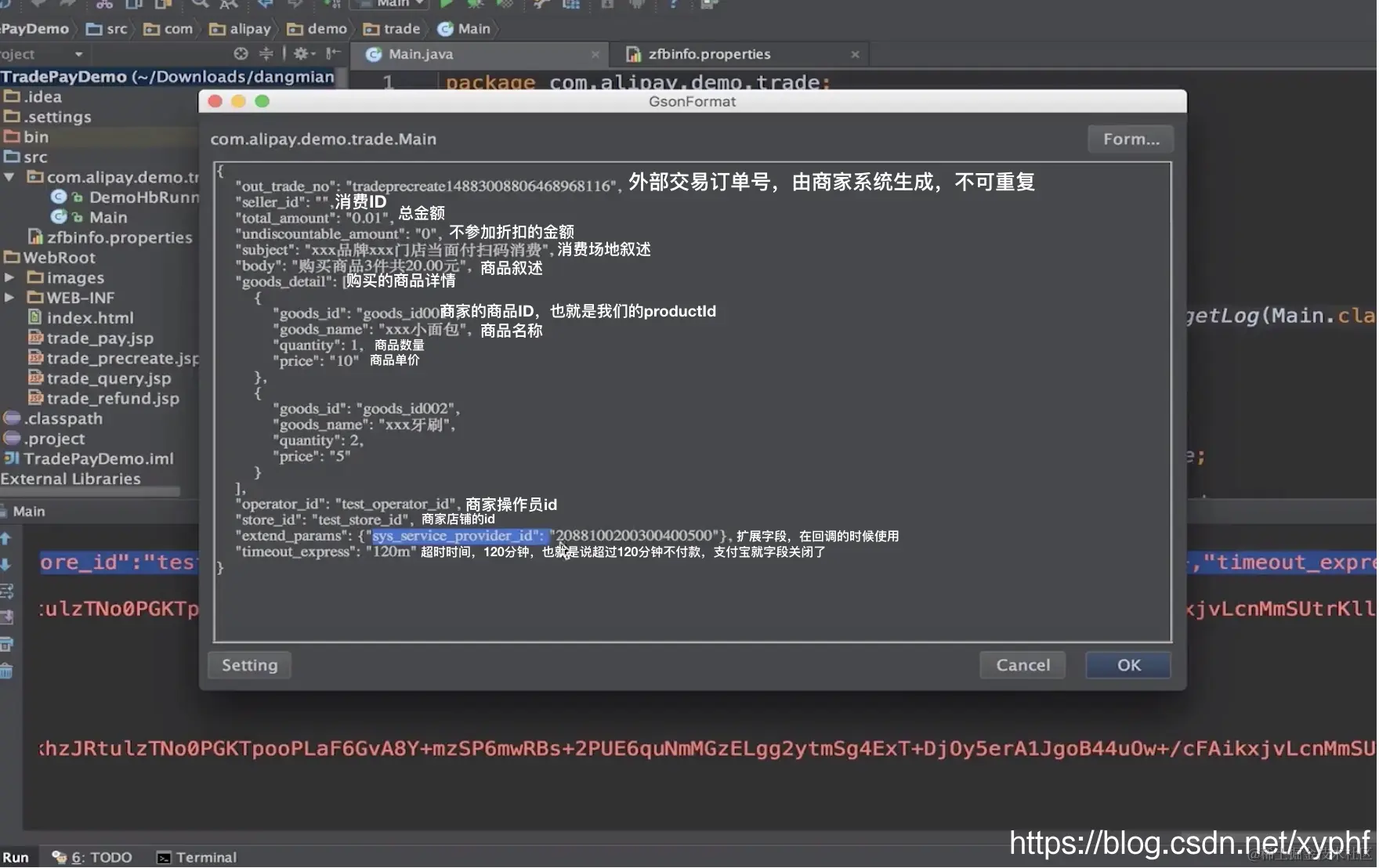The width and height of the screenshot is (1379, 868).
Task: Click the trade breadcrumb
Action: [x=392, y=29]
